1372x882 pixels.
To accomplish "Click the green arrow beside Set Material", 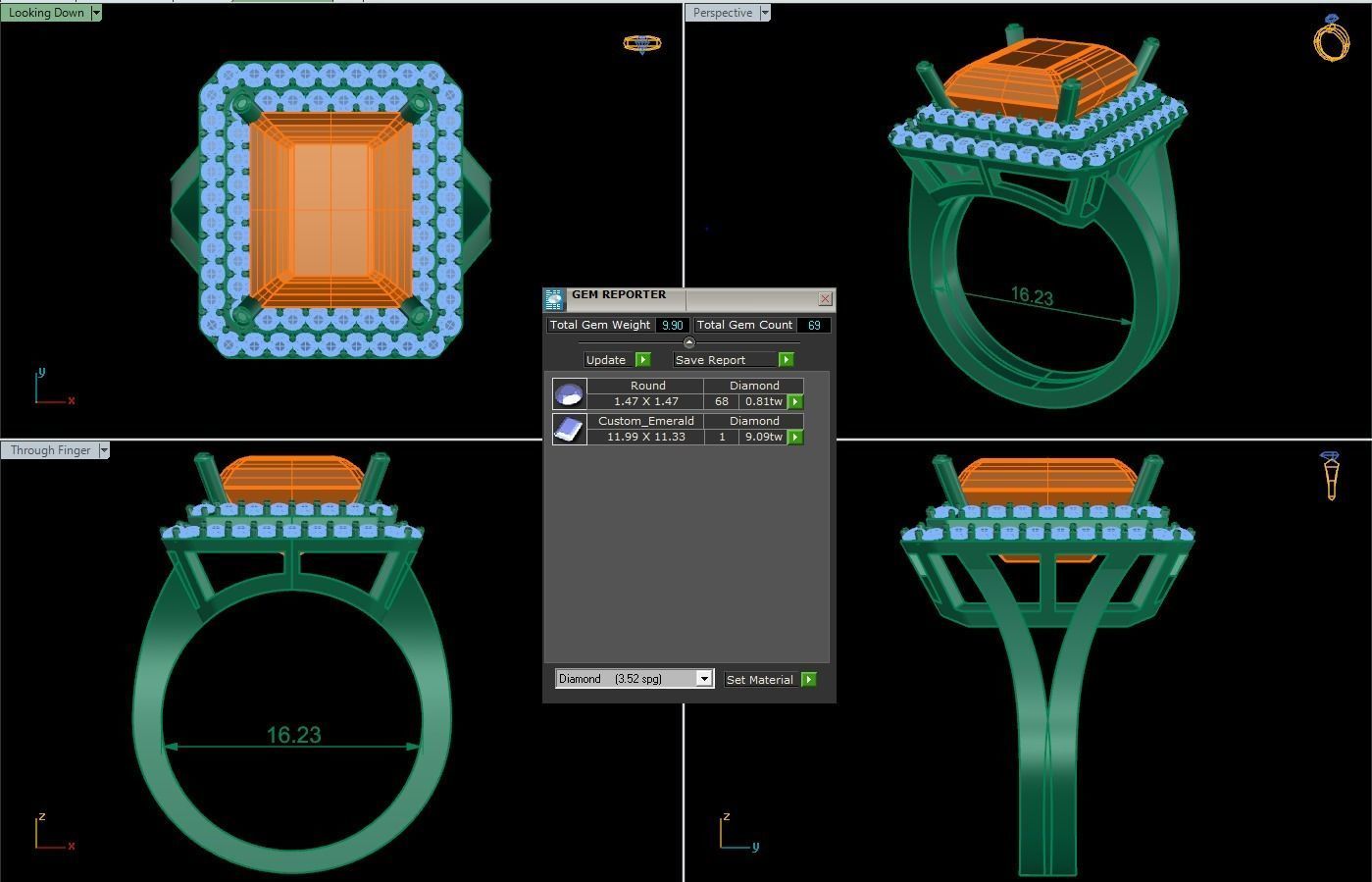I will 809,679.
